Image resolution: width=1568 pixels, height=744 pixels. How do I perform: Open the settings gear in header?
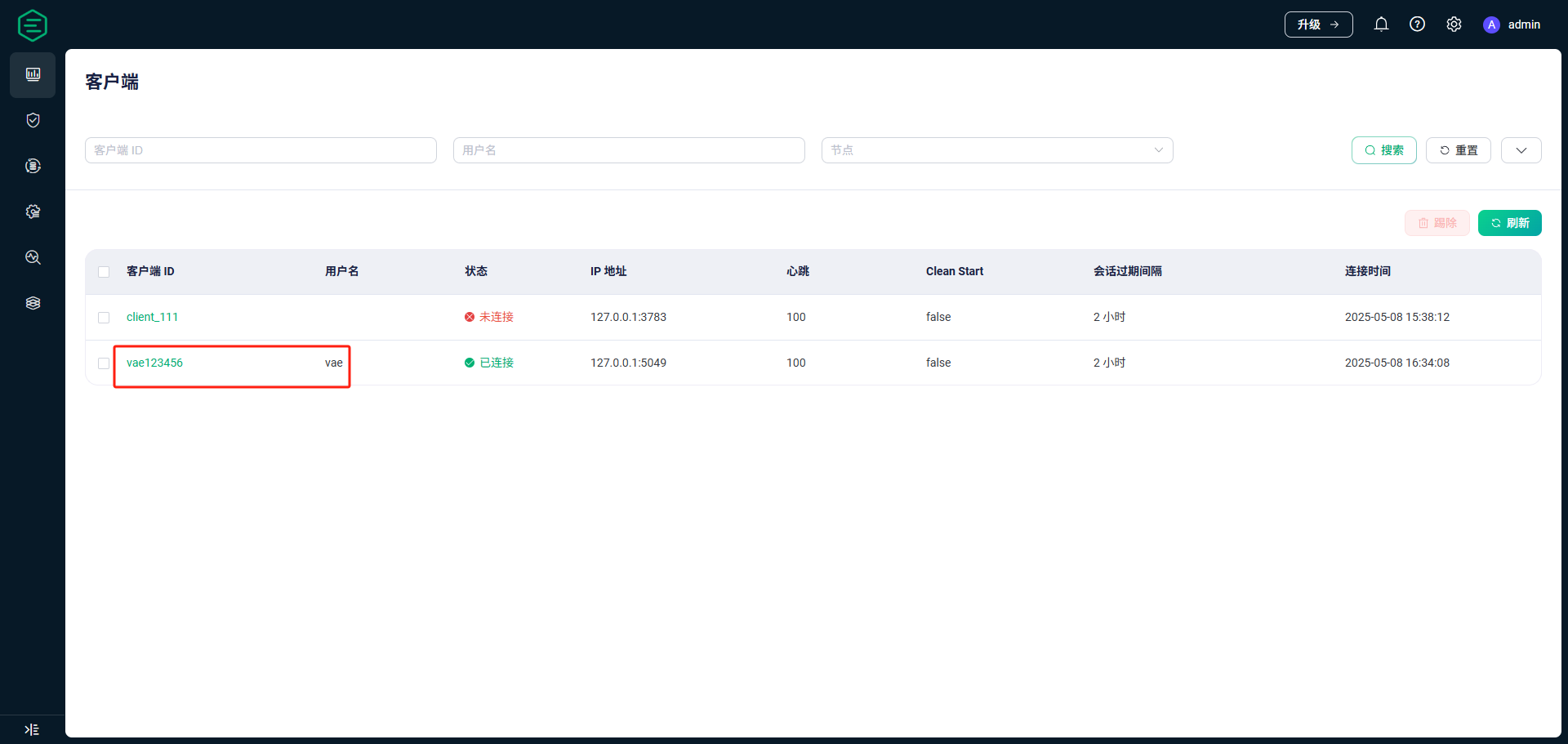[x=1454, y=25]
